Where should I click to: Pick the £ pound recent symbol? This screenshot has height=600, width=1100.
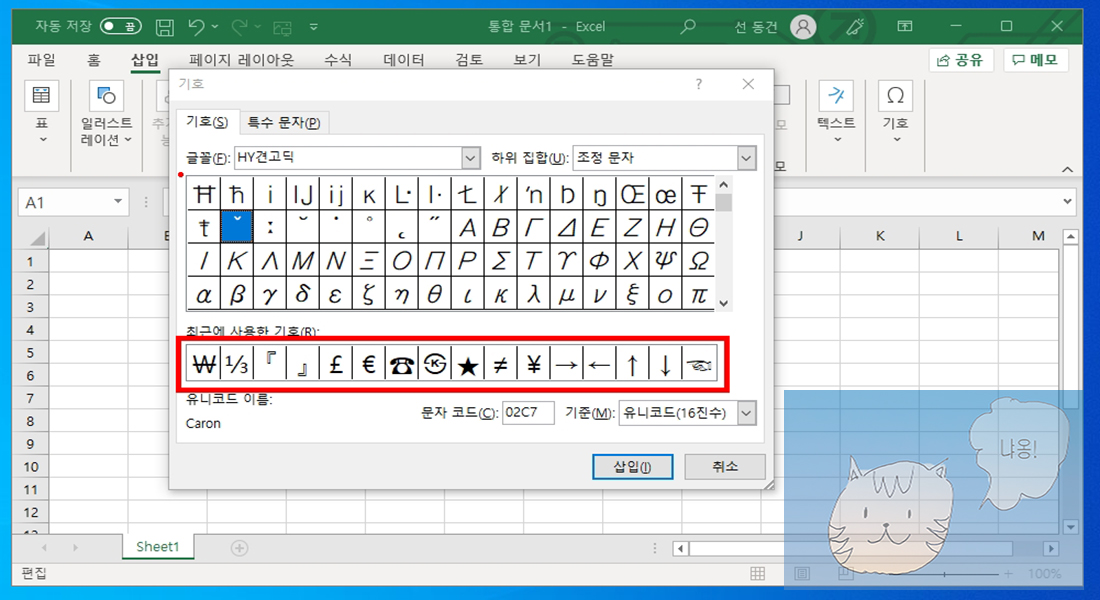pos(335,364)
